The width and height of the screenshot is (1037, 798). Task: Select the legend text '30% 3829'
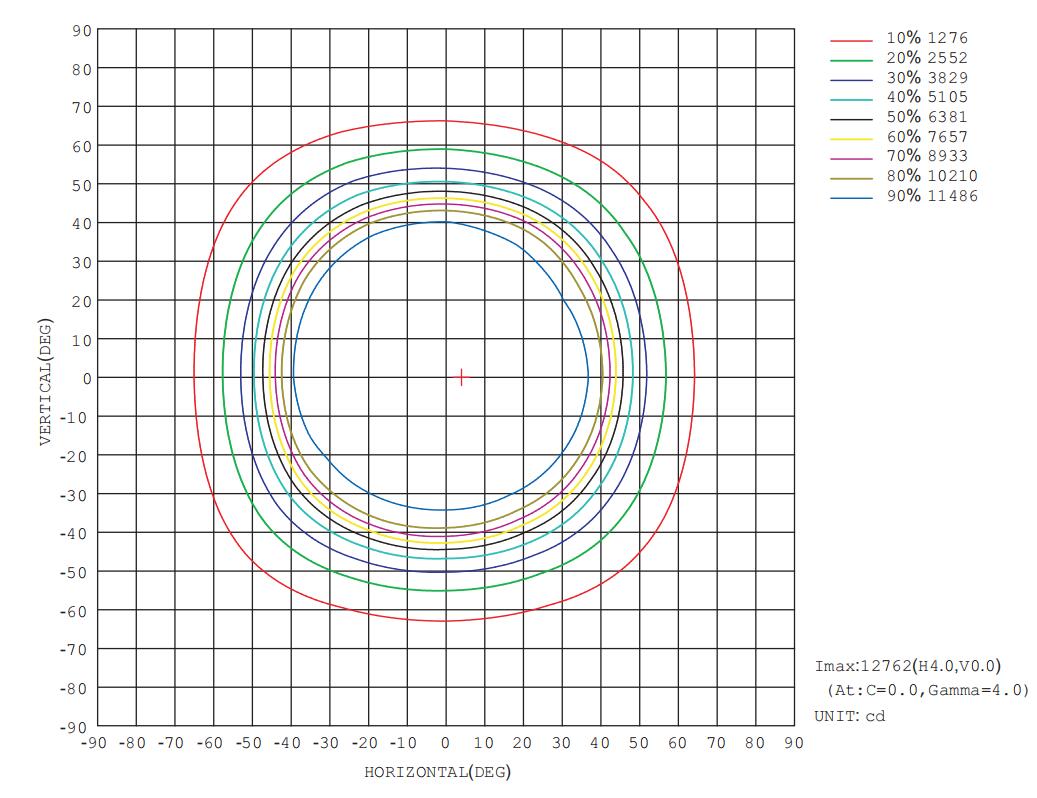(x=927, y=77)
